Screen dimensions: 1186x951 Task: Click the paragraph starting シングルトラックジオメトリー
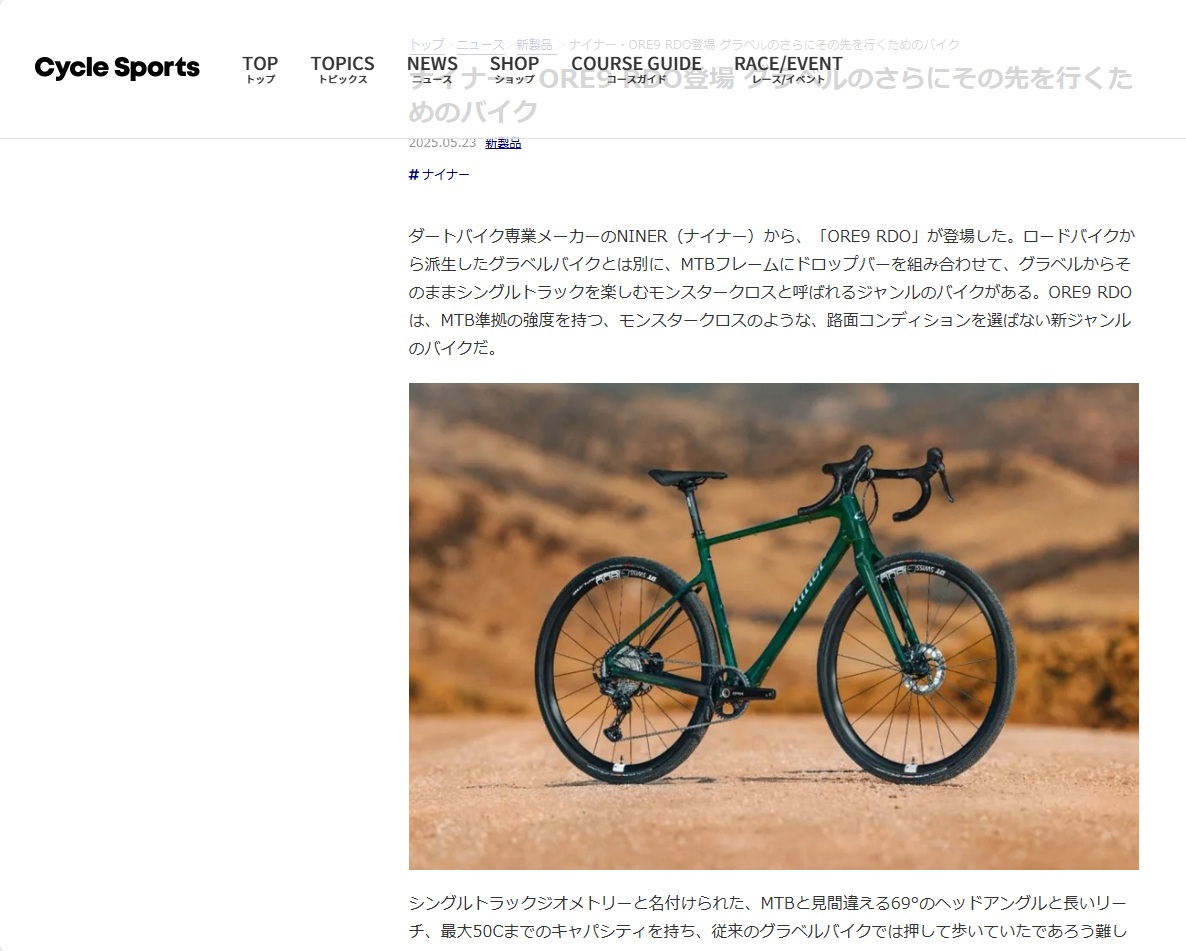(x=768, y=917)
